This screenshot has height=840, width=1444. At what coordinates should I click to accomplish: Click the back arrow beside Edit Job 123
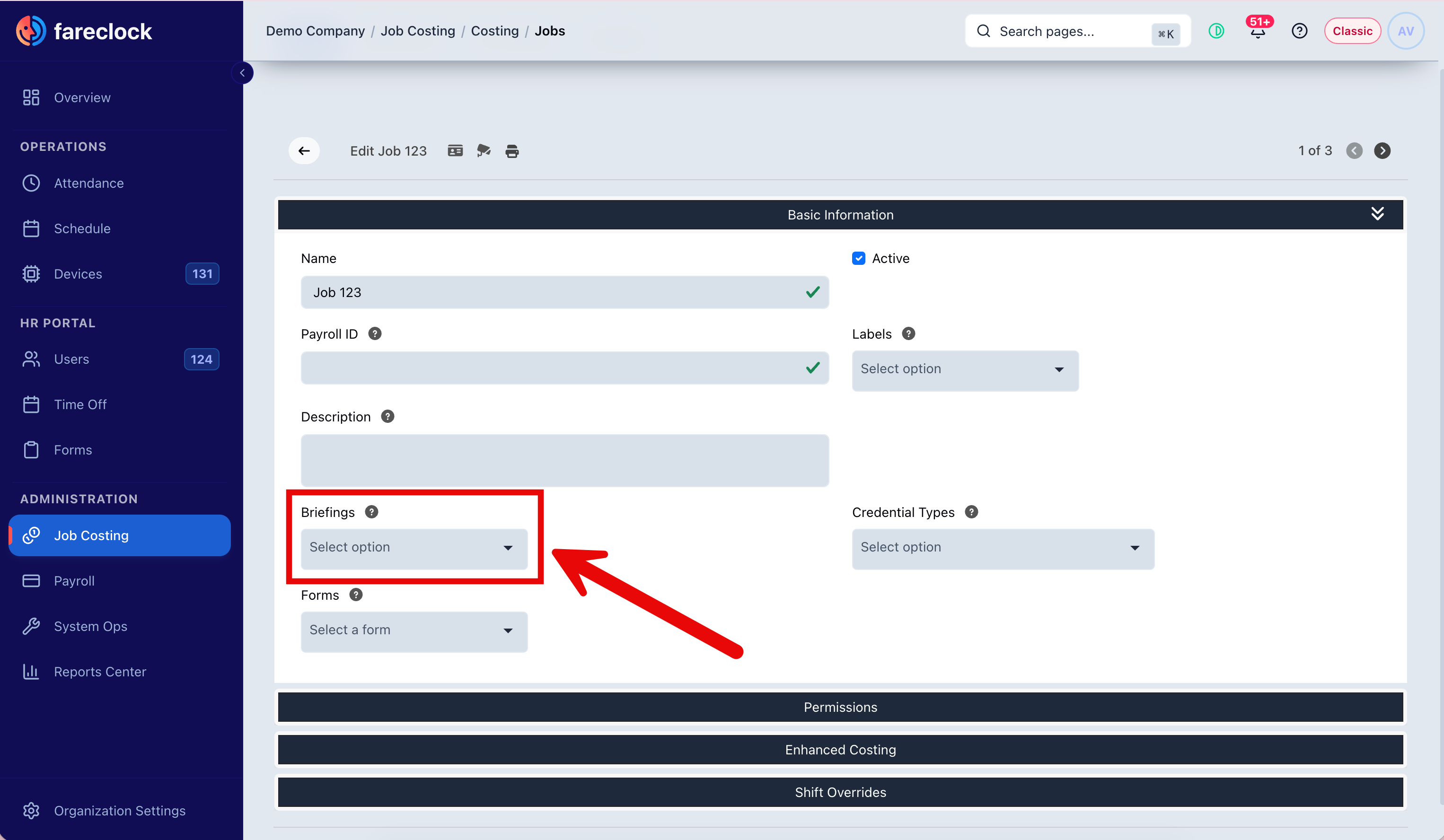304,151
